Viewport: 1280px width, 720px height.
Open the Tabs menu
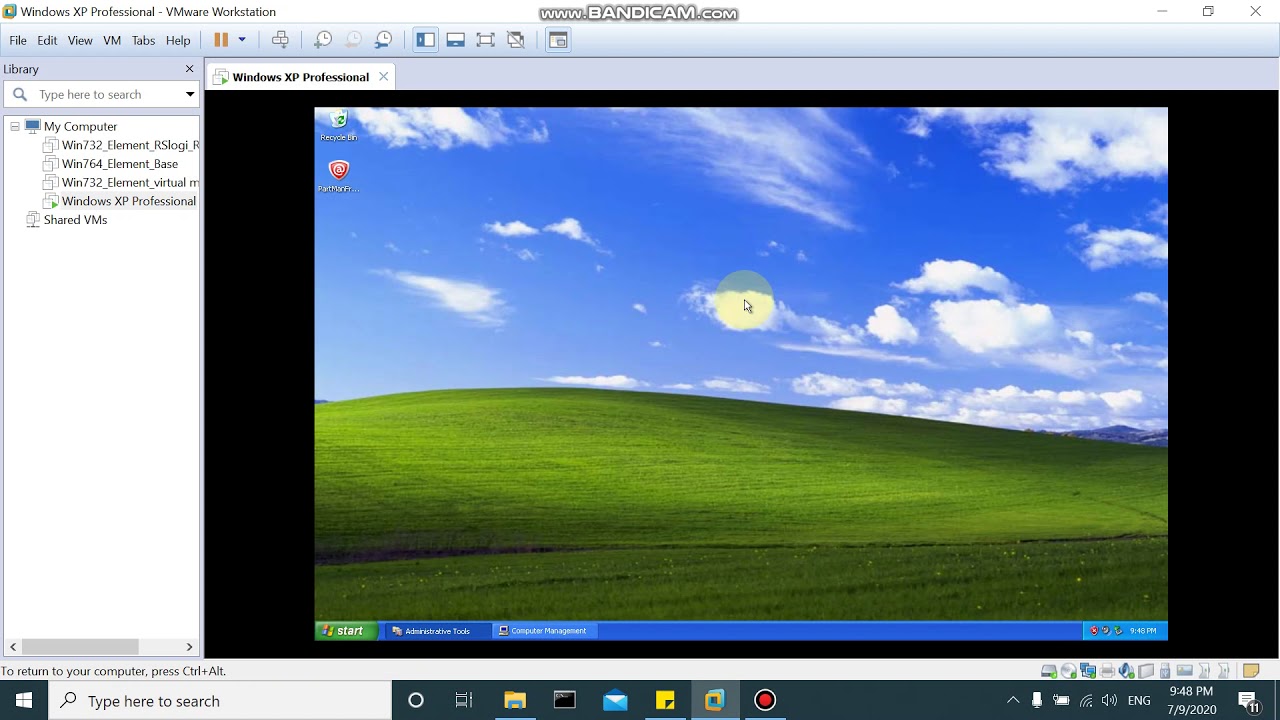click(143, 40)
